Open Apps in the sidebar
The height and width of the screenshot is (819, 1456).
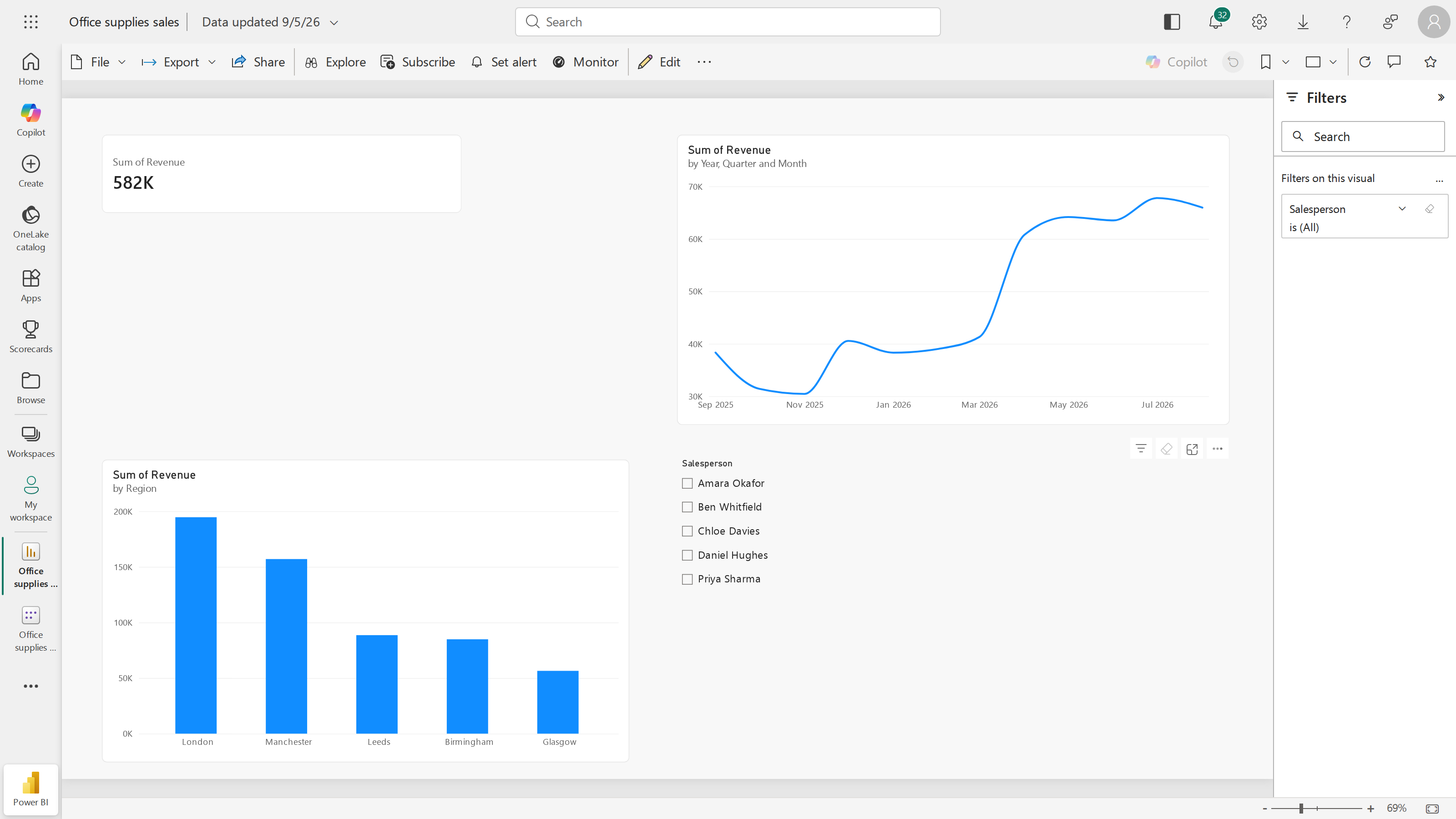click(30, 285)
